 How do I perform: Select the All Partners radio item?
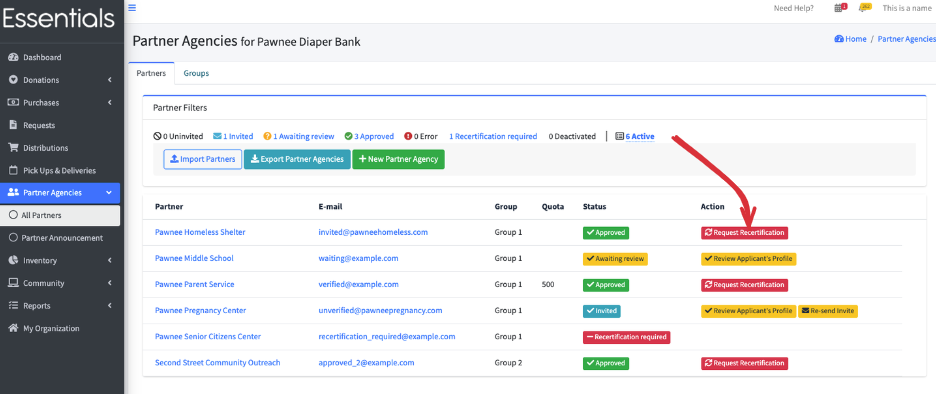coord(60,216)
